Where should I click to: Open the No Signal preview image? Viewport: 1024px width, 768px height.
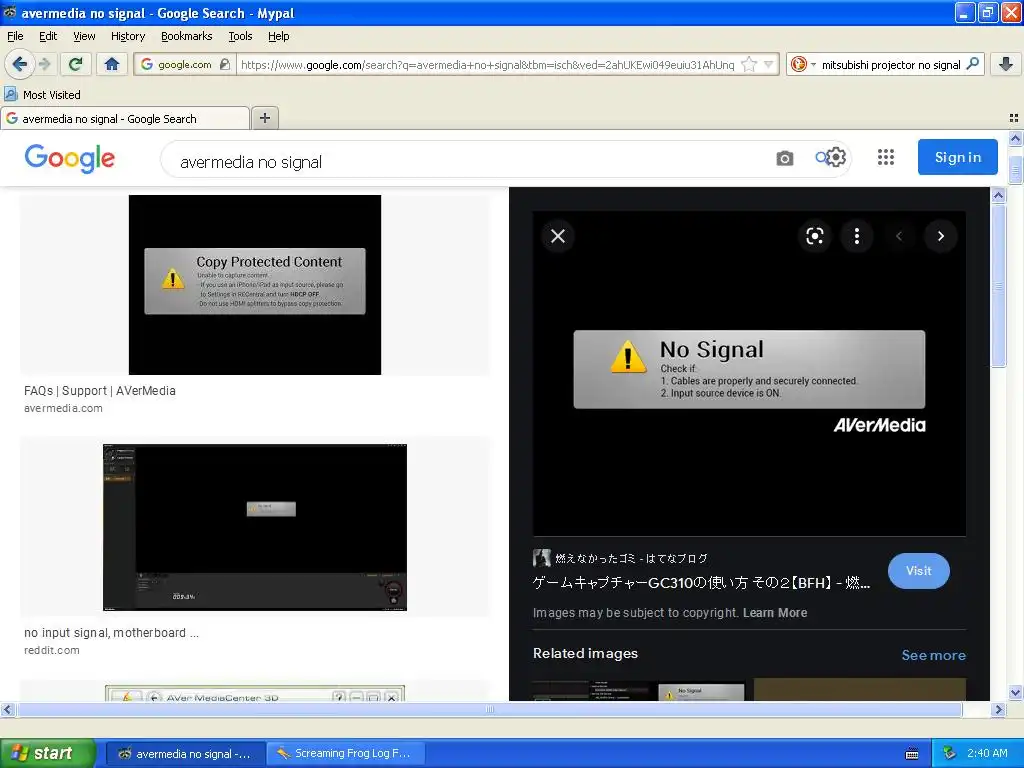coord(749,374)
